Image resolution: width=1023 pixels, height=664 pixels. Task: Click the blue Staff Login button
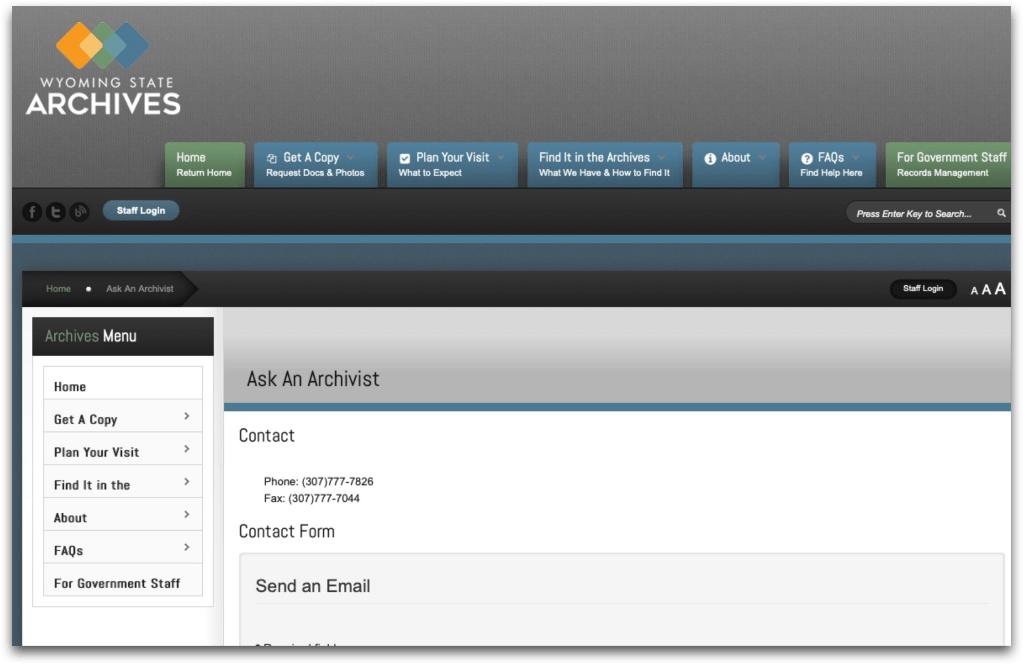[x=141, y=211]
